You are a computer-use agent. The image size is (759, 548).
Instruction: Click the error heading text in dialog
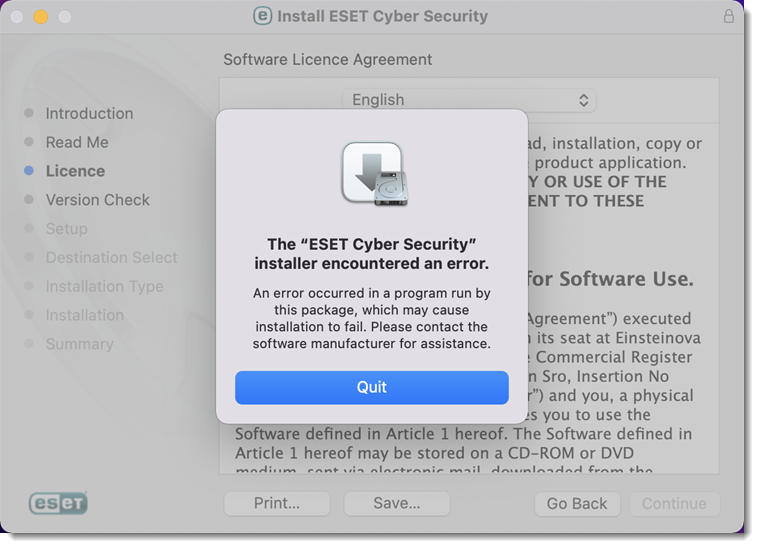tap(371, 254)
